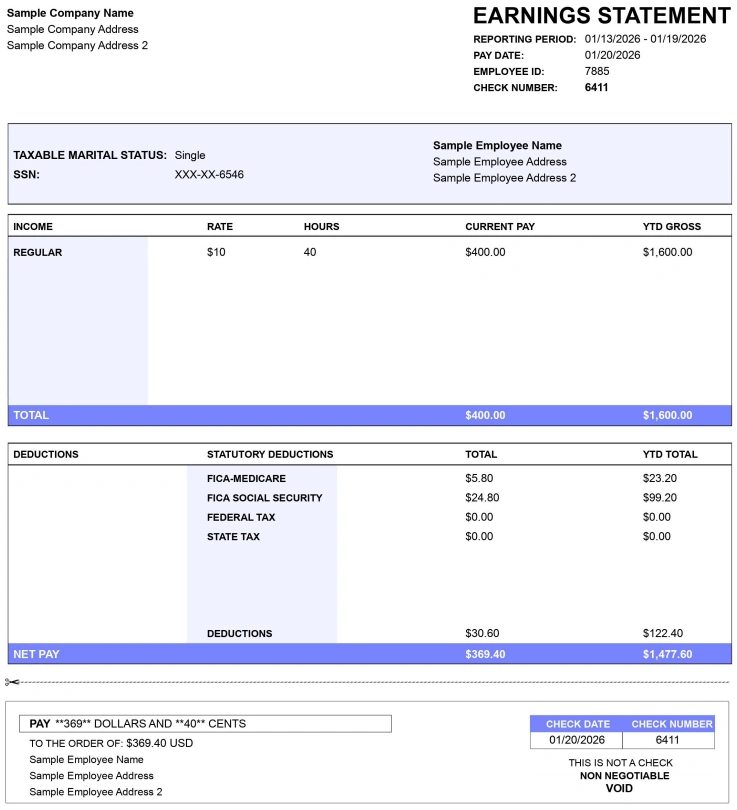Screen dimensions: 737x810
Task: Click the reporting period date range
Action: (x=645, y=39)
